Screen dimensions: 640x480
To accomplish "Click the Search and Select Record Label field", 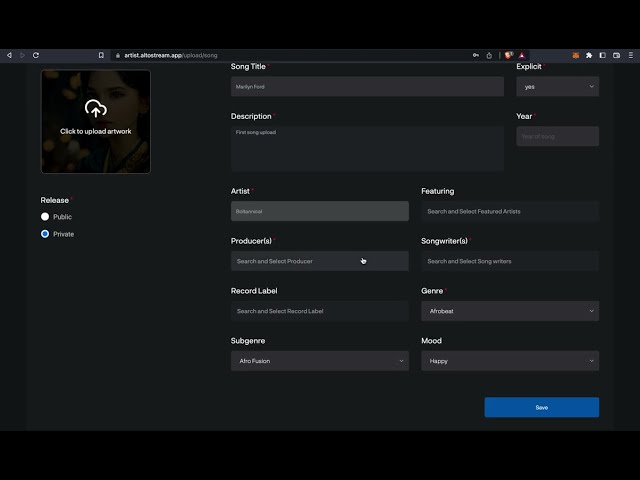I will pyautogui.click(x=320, y=311).
